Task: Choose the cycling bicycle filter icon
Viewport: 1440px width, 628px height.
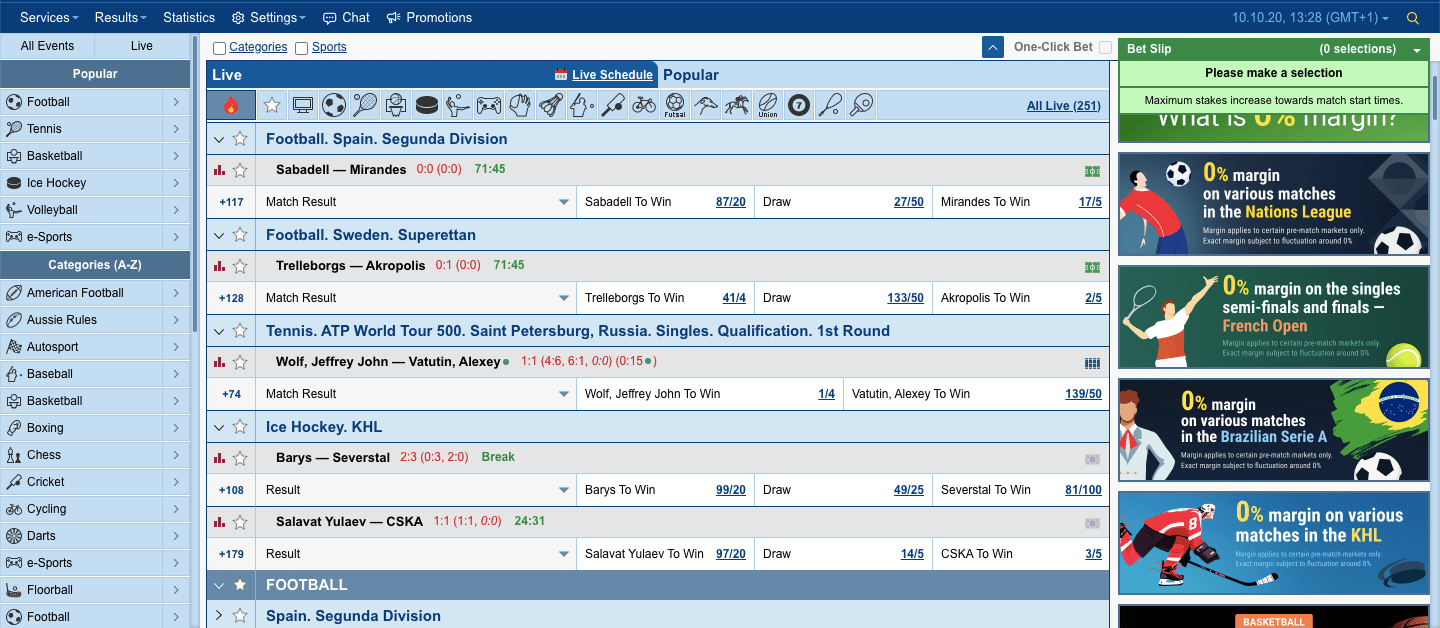Action: (644, 105)
